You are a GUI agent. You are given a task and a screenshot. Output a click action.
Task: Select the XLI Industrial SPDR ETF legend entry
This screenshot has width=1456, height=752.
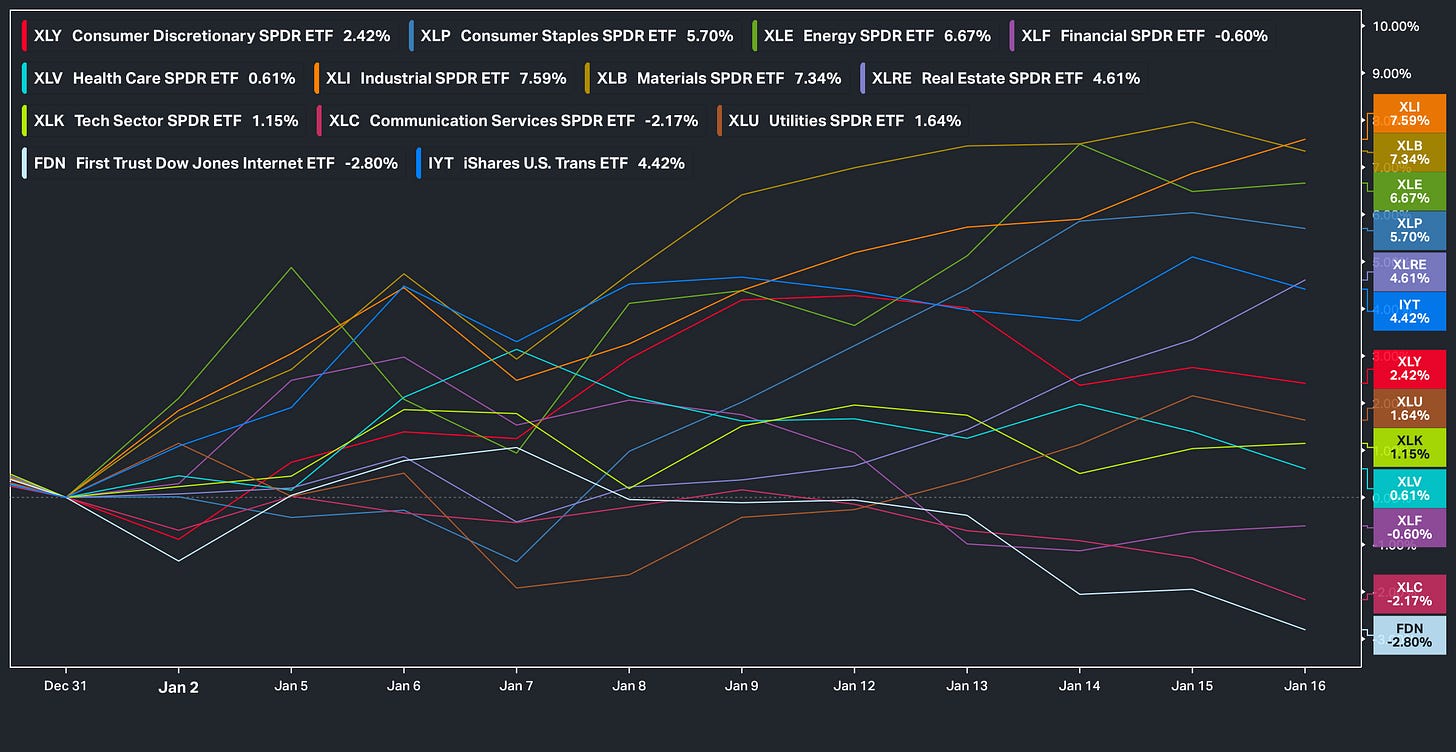[x=442, y=78]
